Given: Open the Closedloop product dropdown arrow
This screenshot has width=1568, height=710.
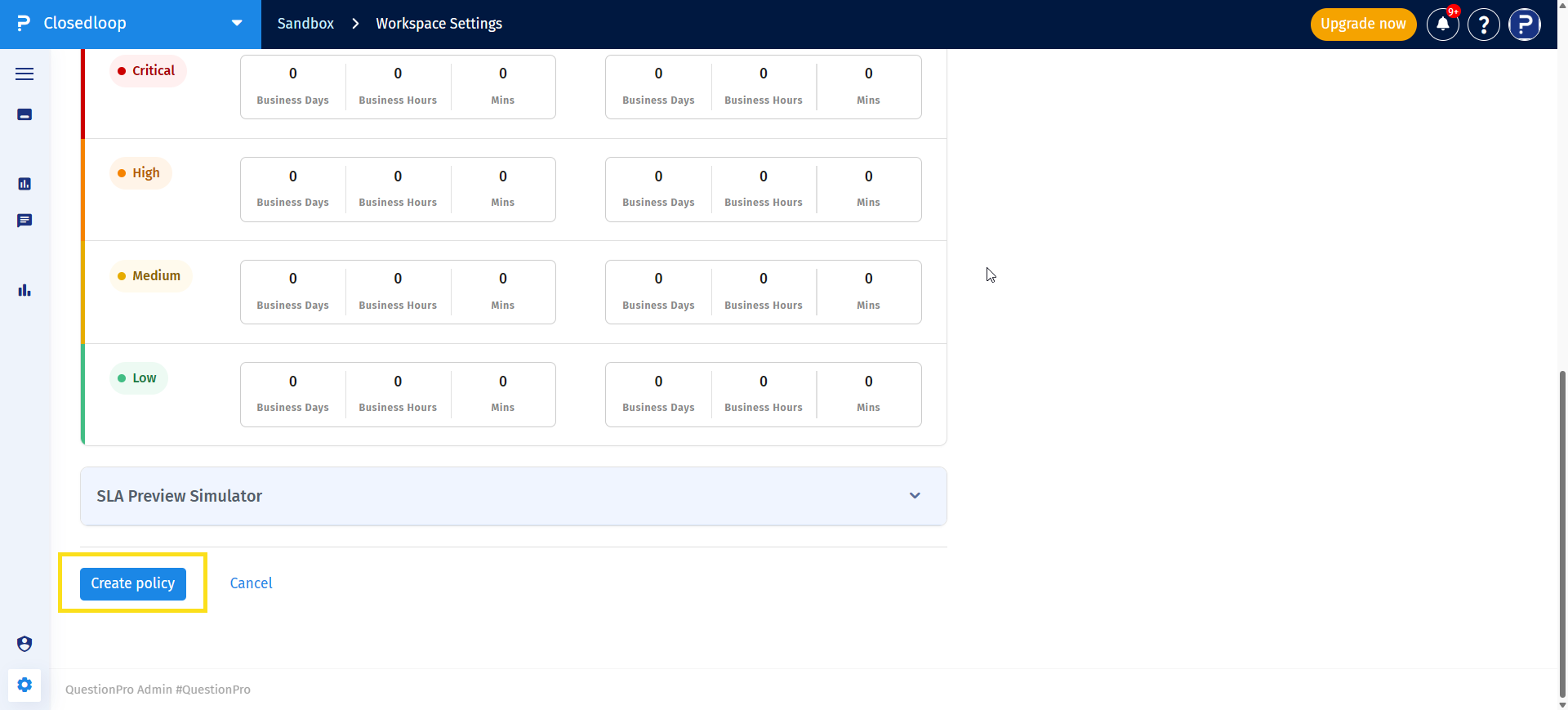Looking at the screenshot, I should 237,23.
